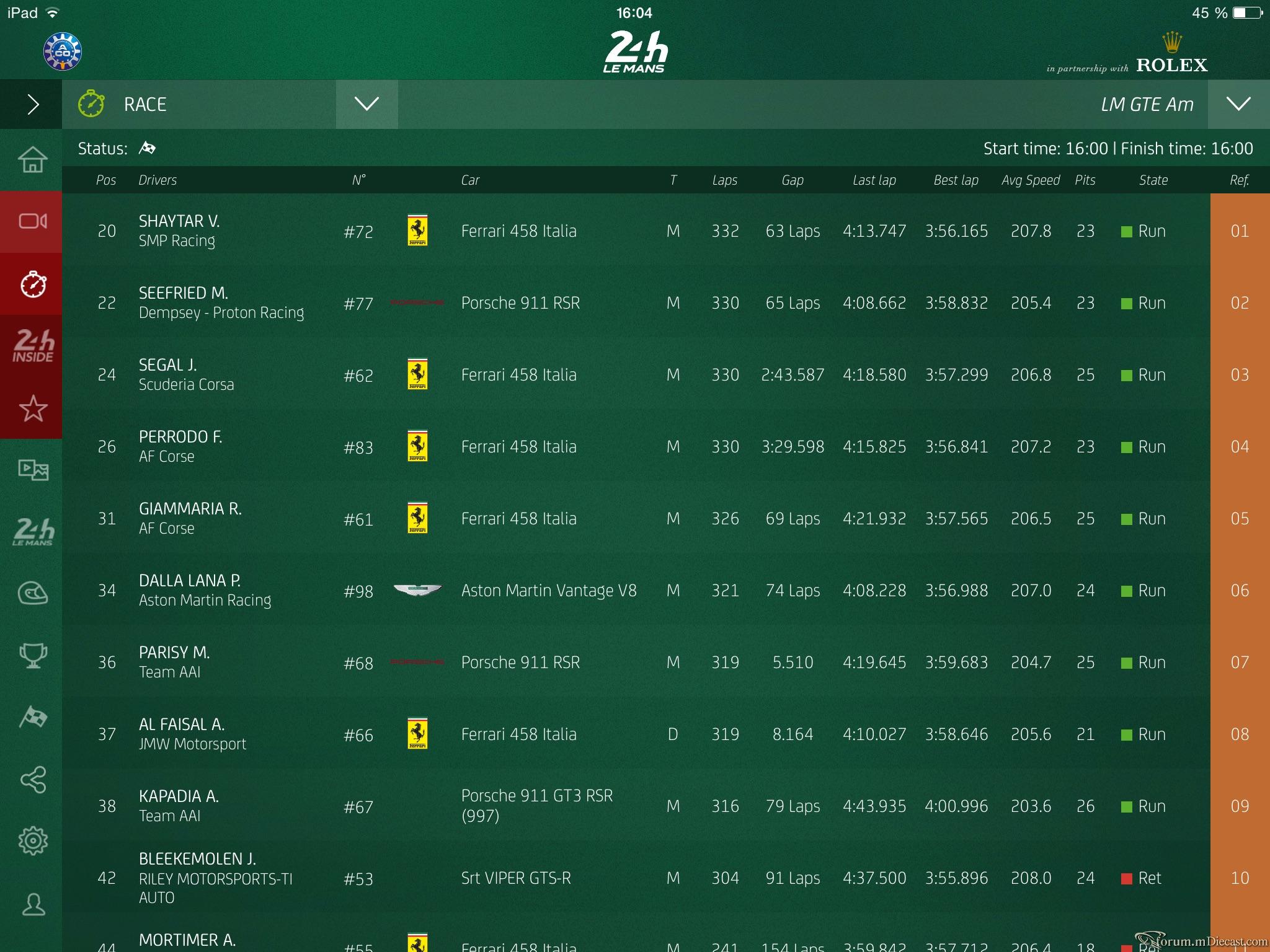This screenshot has height=952, width=1270.
Task: Tap best lap 3:55.896
Action: [x=956, y=878]
